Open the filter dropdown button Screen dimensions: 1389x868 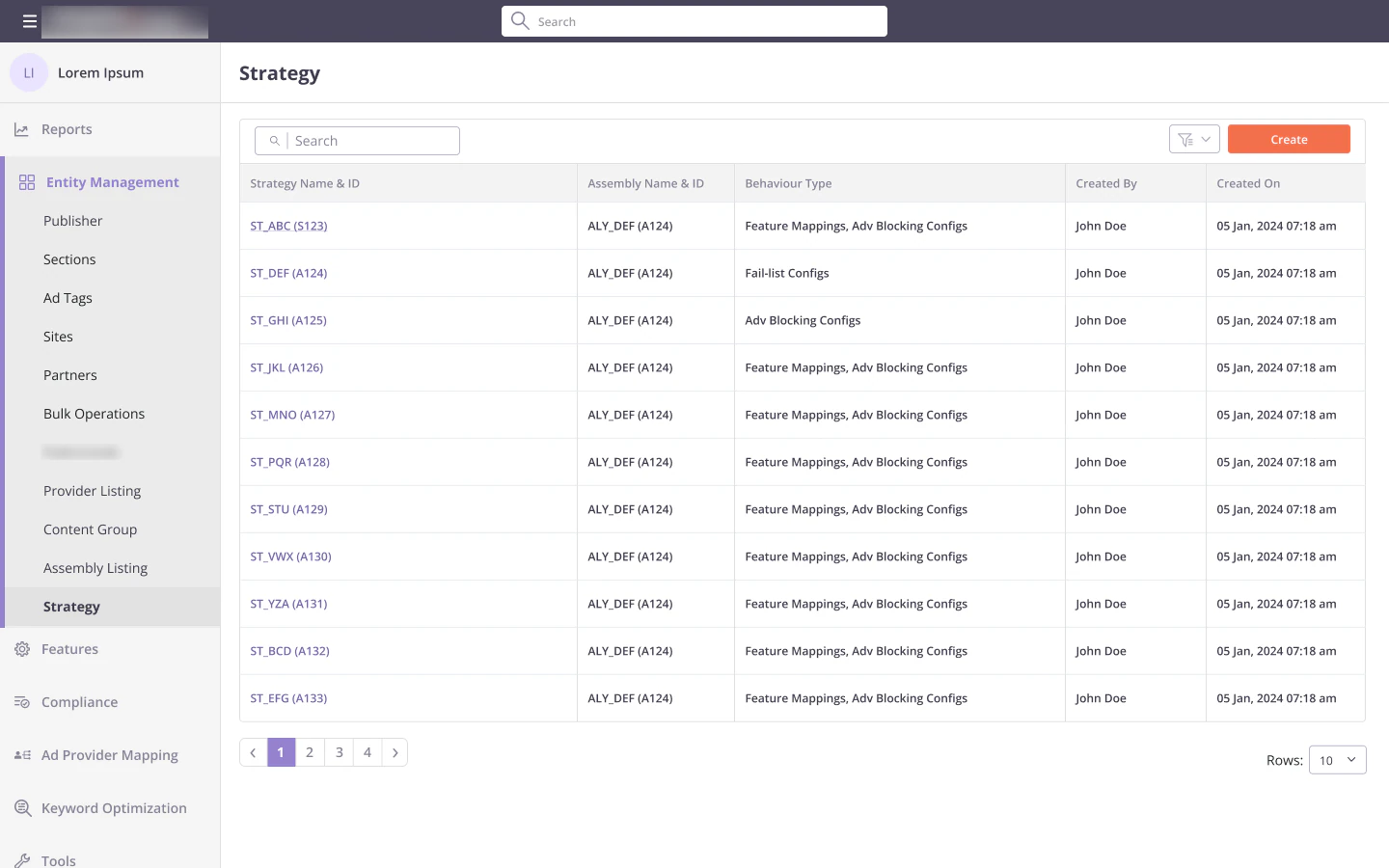[x=1194, y=139]
